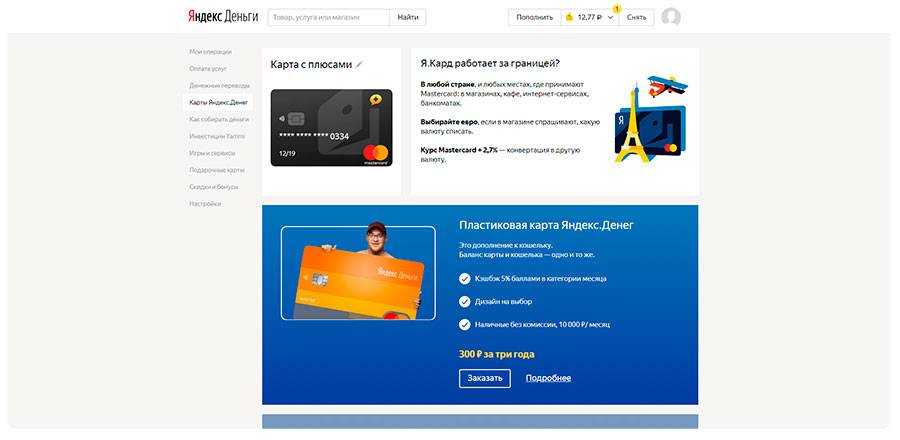Screen dimensions: 900x440
Task: Edit card name with the pencil icon
Action: pos(359,65)
